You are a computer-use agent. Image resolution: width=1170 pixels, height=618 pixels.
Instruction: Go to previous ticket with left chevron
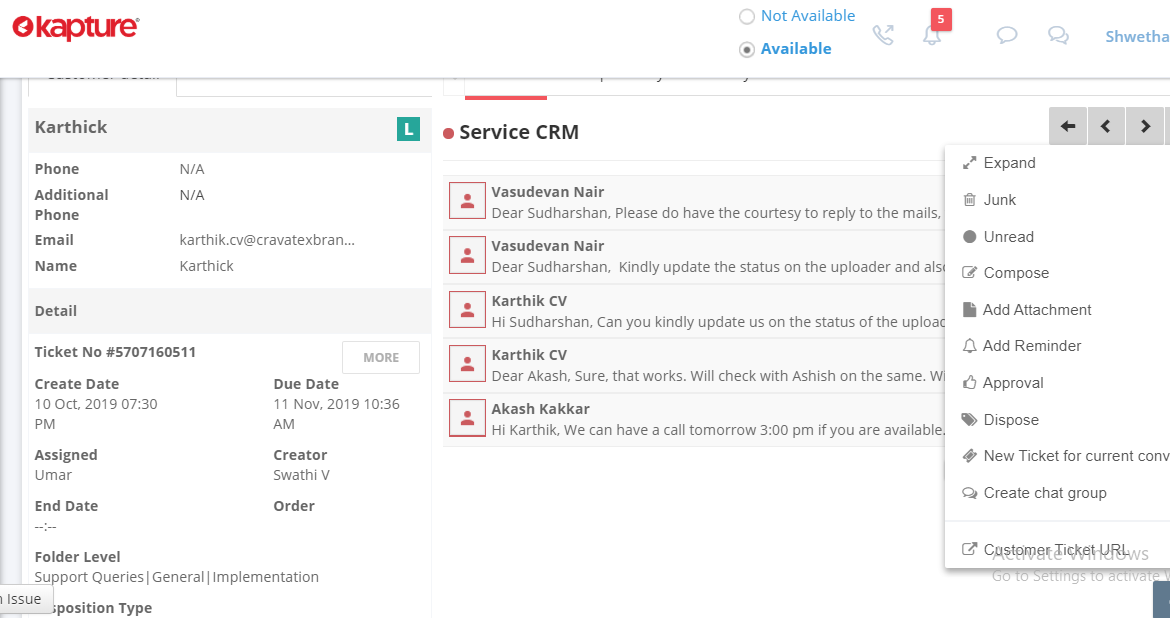(x=1106, y=126)
